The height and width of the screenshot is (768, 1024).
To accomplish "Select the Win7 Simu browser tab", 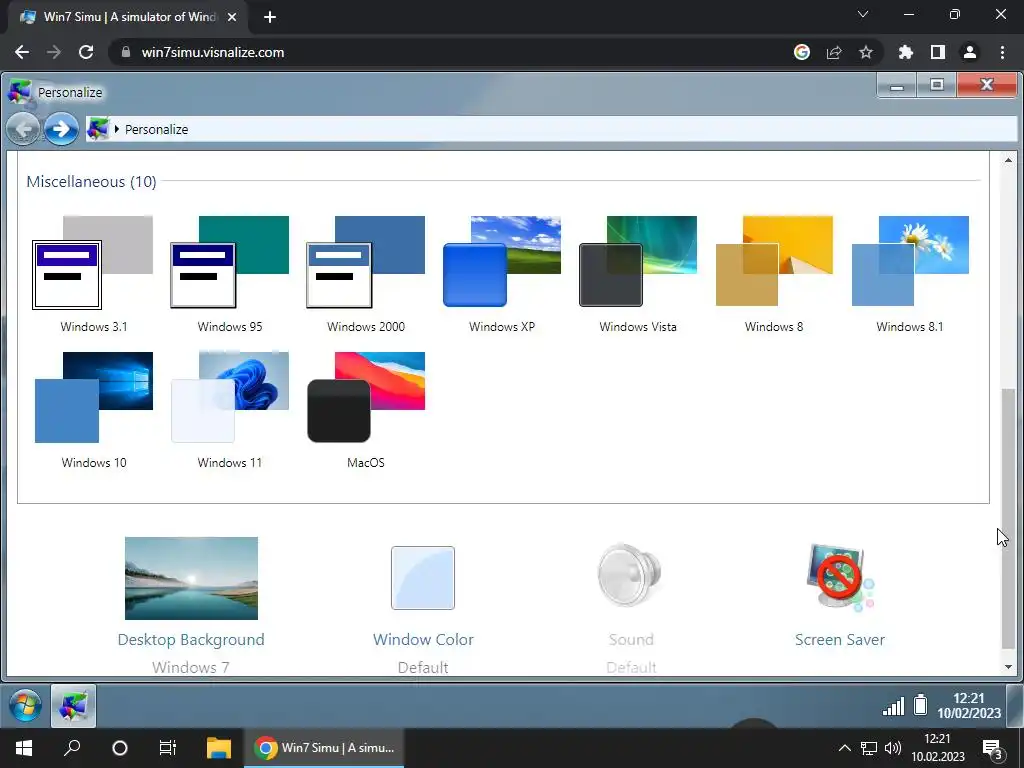I will coord(127,17).
